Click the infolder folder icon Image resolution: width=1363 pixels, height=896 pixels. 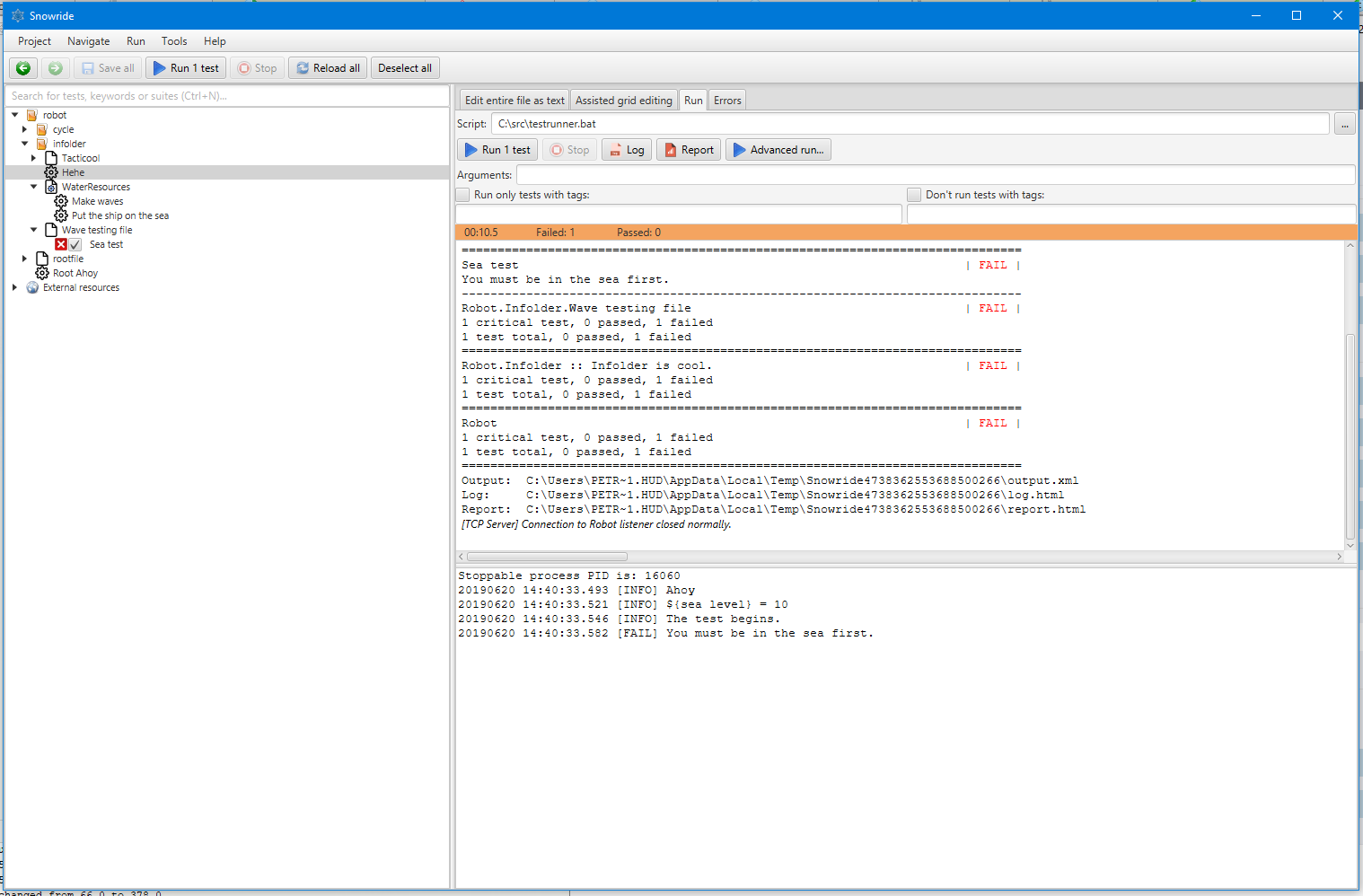pos(41,144)
